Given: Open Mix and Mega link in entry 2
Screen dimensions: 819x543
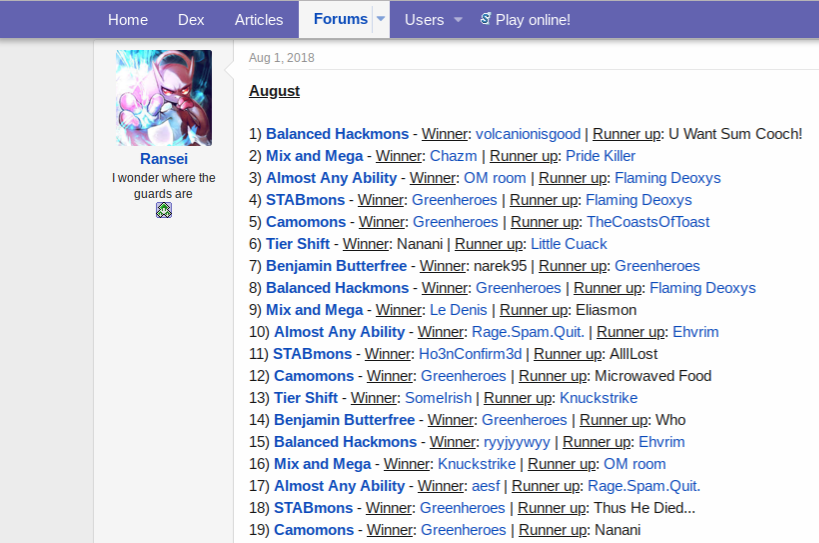Looking at the screenshot, I should [314, 156].
